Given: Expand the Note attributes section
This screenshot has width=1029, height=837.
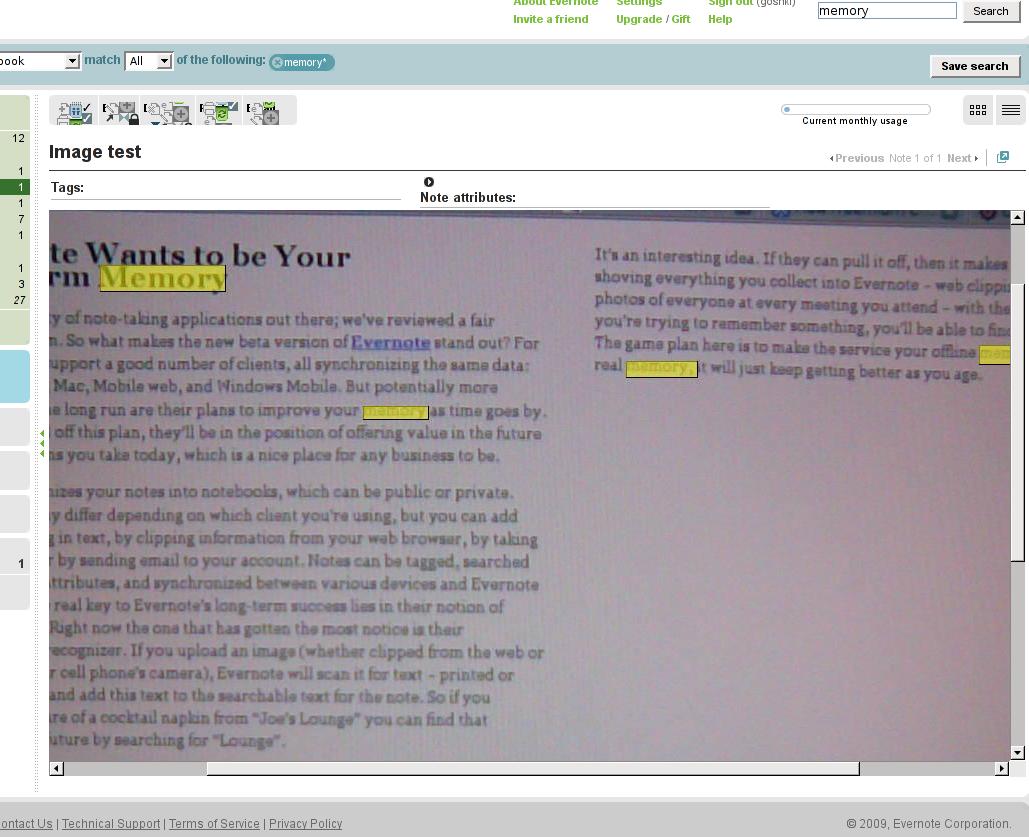Looking at the screenshot, I should [x=429, y=182].
